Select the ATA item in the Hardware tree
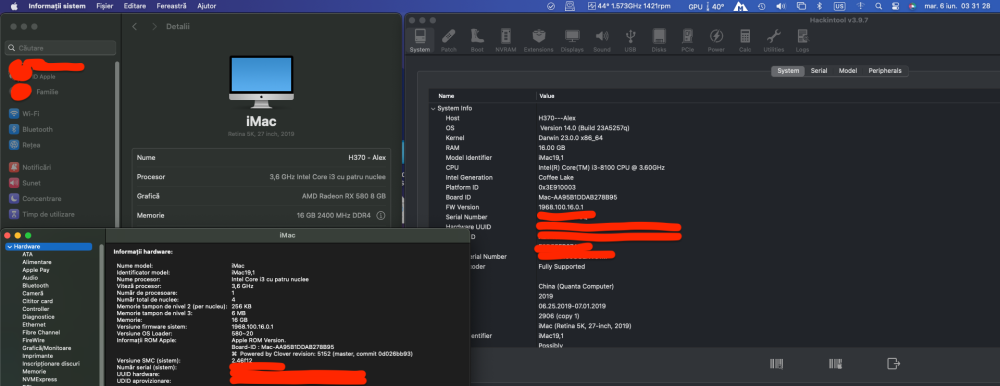Viewport: 1000px width, 386px height. (27, 255)
